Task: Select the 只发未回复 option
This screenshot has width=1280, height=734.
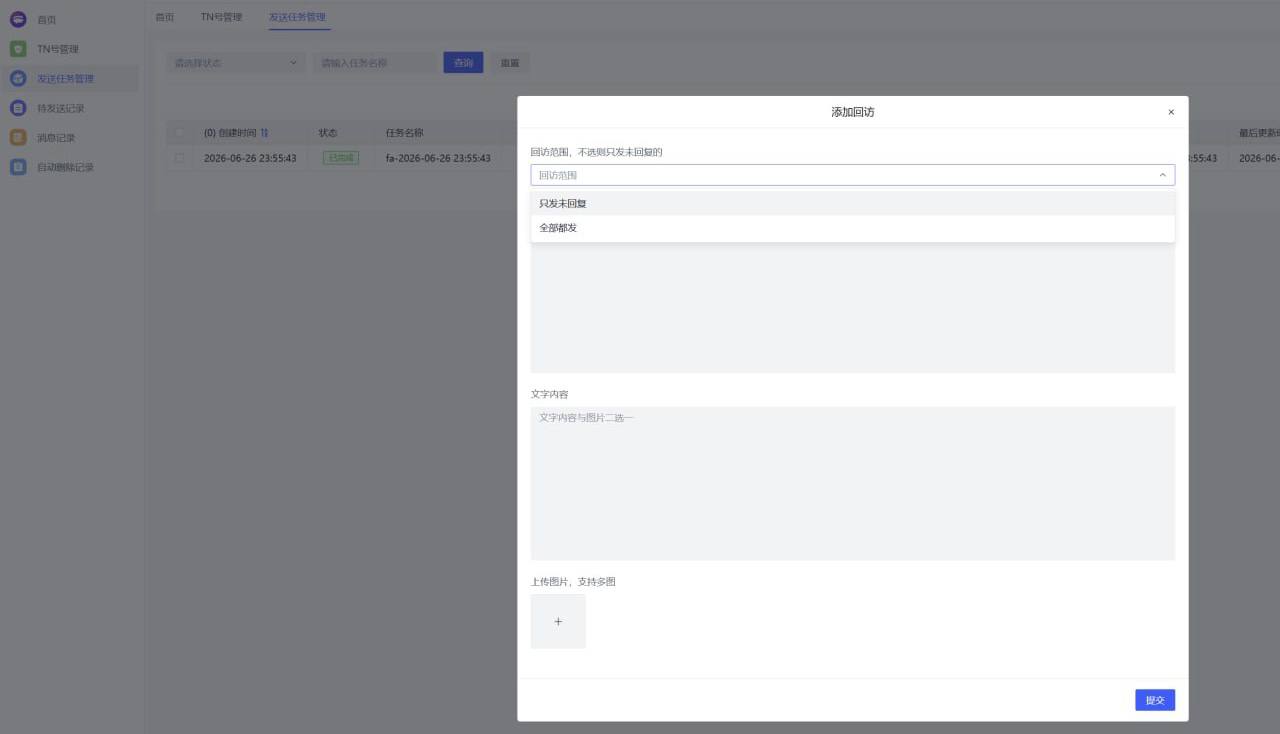Action: [x=853, y=203]
